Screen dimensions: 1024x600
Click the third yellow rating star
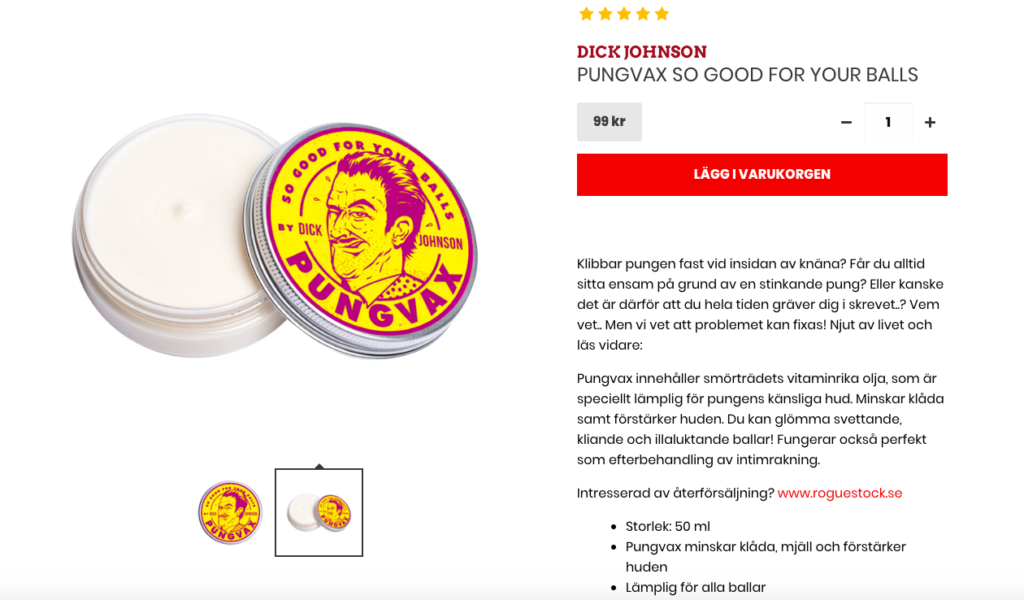pos(624,14)
